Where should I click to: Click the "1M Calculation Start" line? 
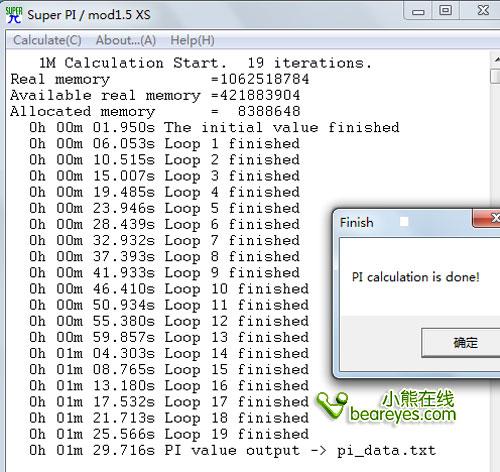[x=205, y=63]
